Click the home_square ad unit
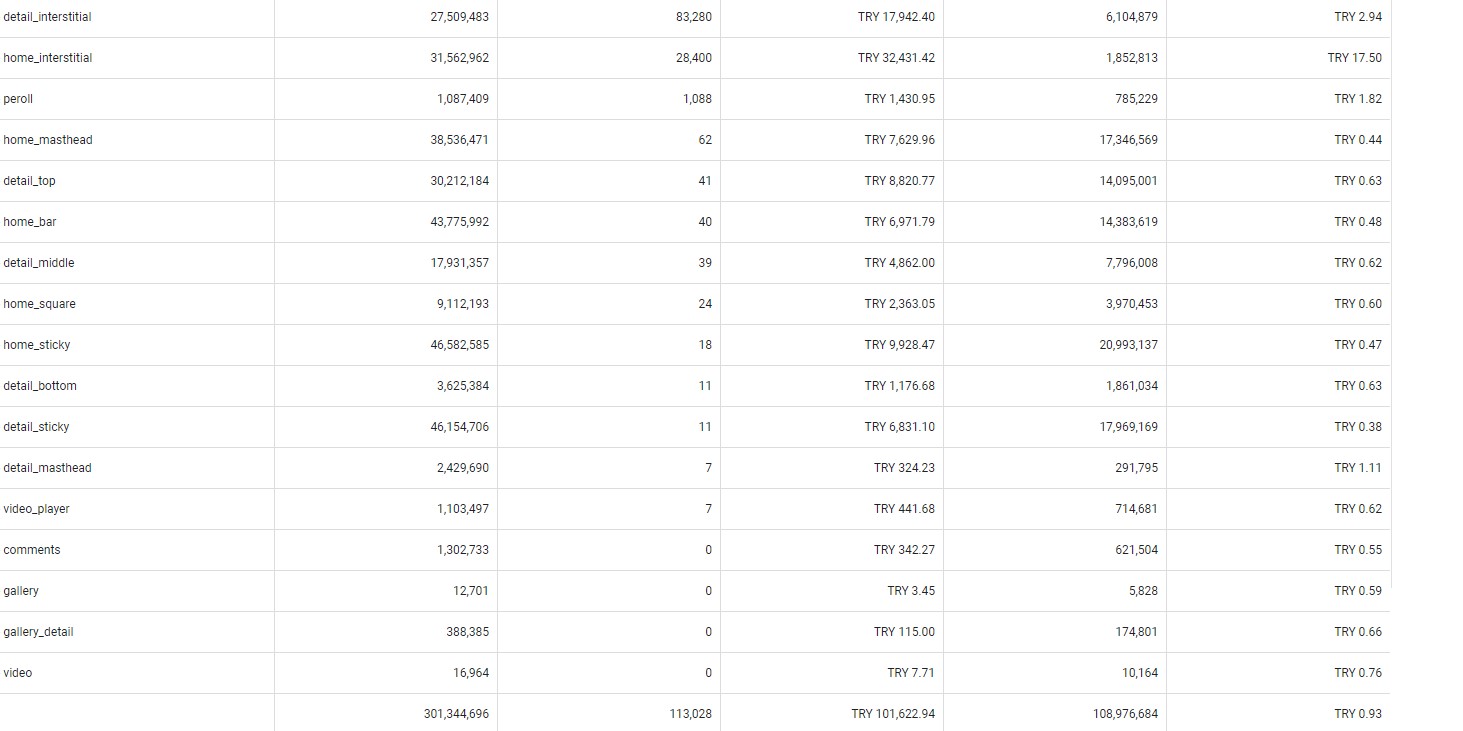The height and width of the screenshot is (731, 1463). 39,304
